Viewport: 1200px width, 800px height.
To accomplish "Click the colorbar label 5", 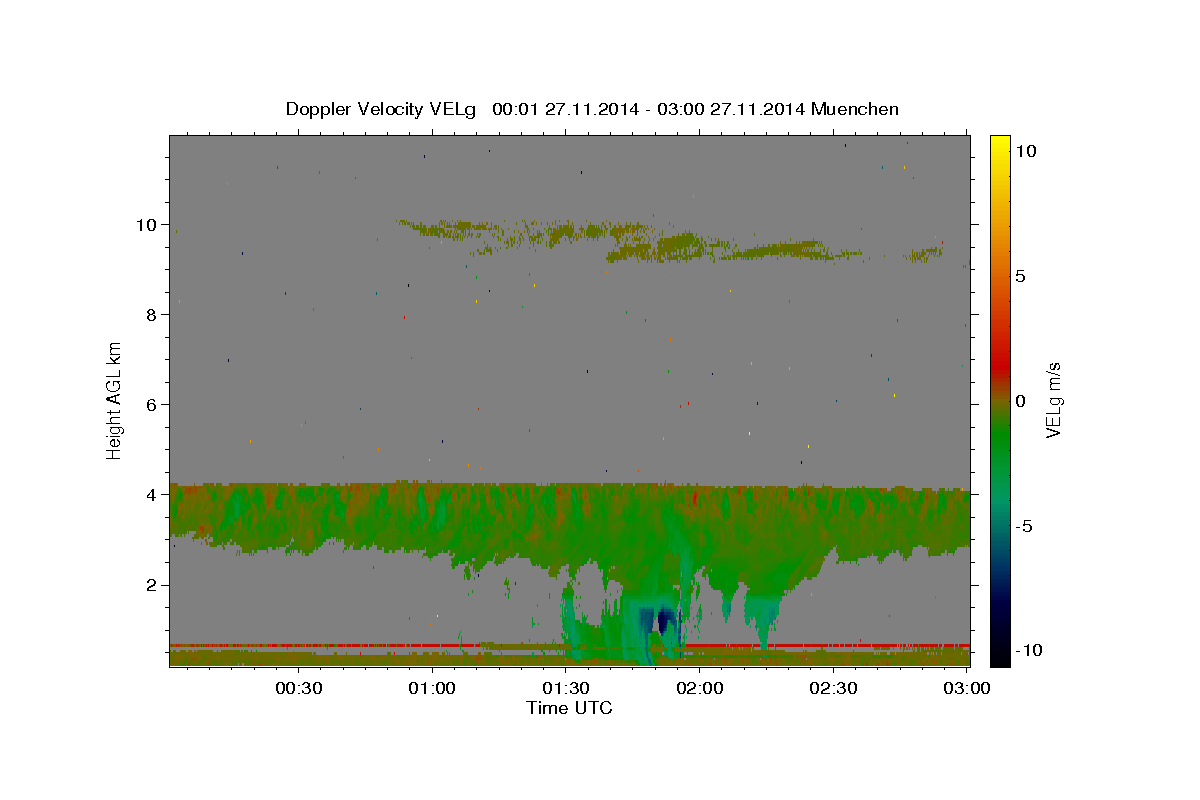I will point(1020,276).
